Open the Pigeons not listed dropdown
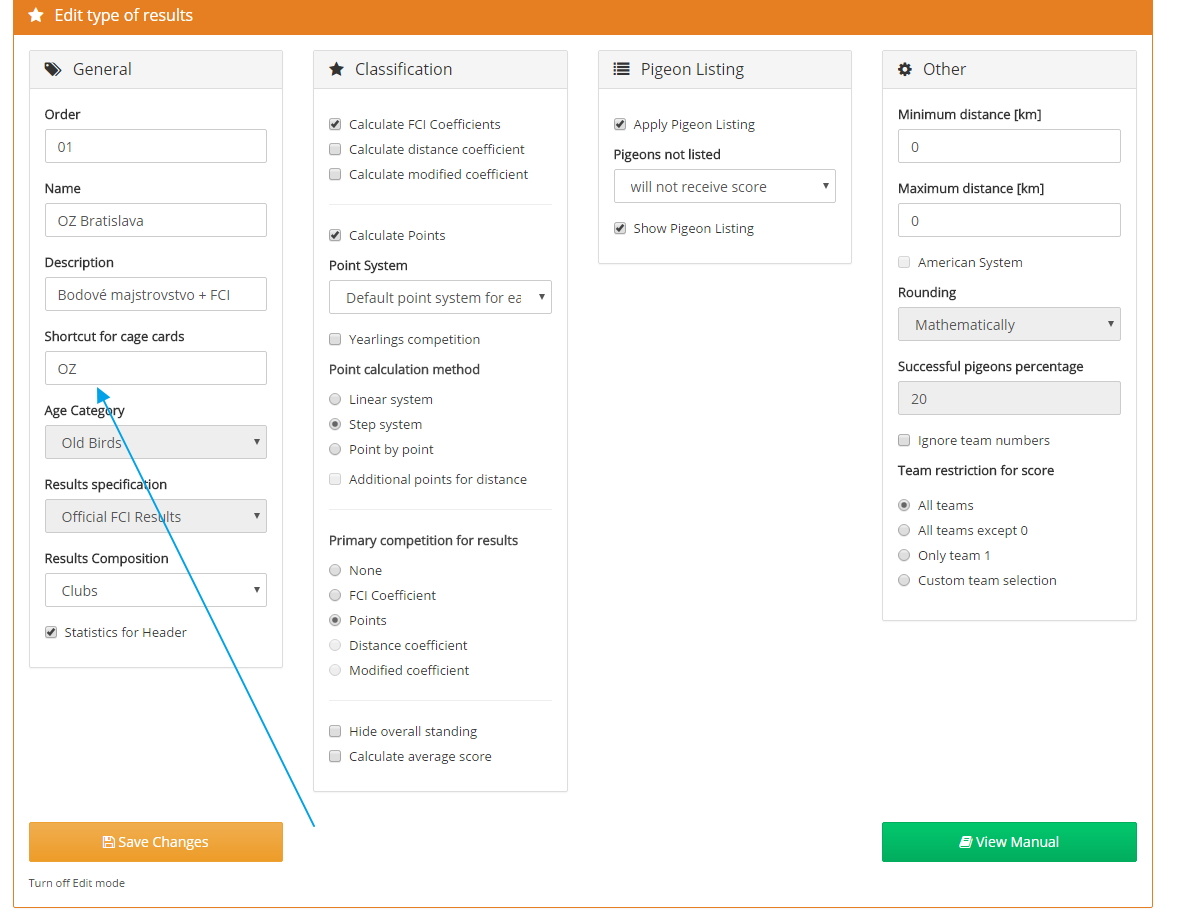Image resolution: width=1193 pixels, height=924 pixels. [x=724, y=186]
